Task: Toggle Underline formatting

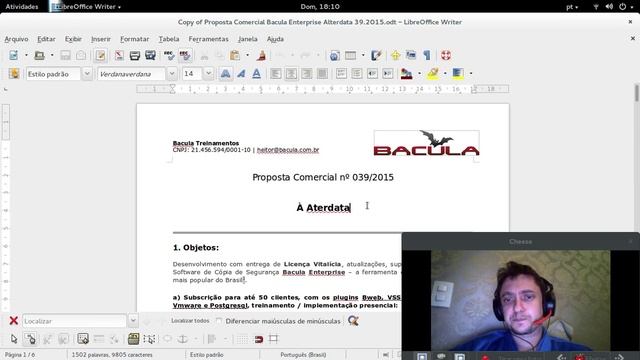Action: click(x=256, y=73)
